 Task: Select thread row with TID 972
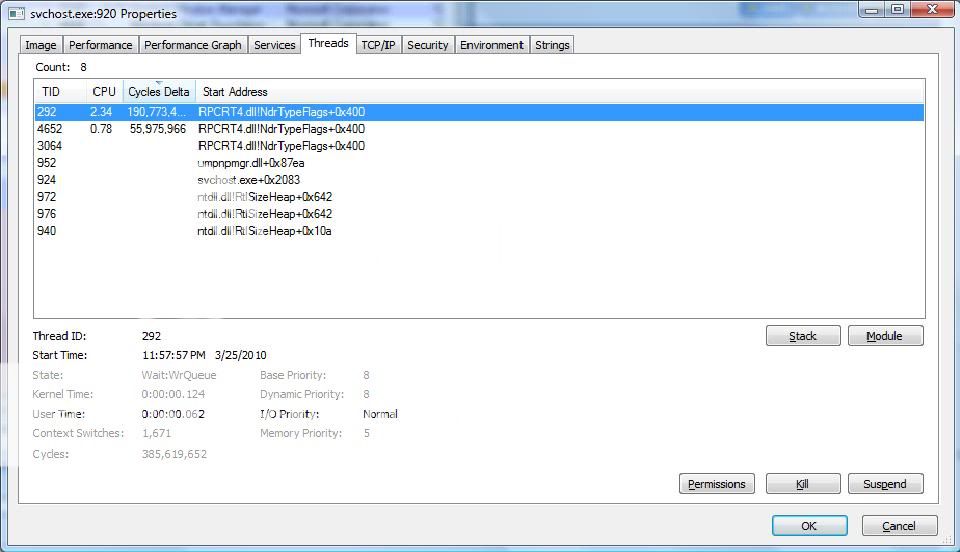[479, 197]
